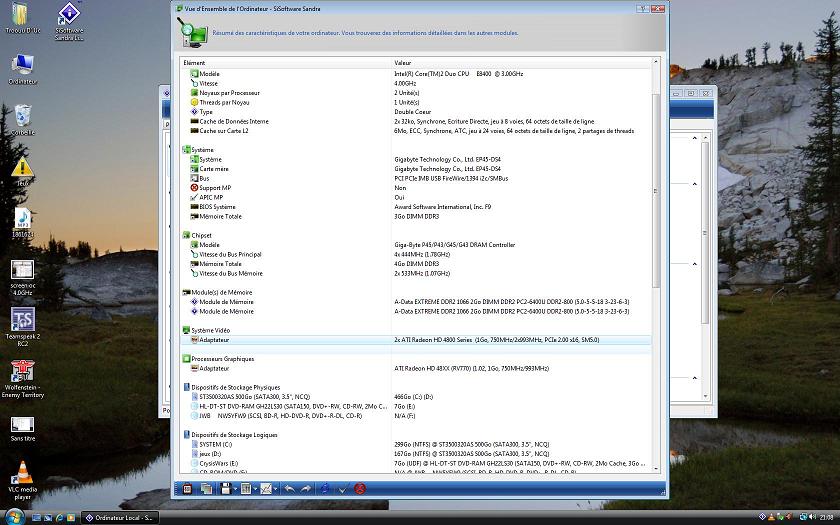The width and height of the screenshot is (840, 525).
Task: Open the dropdown arrow next to the Save icon
Action: pyautogui.click(x=235, y=489)
